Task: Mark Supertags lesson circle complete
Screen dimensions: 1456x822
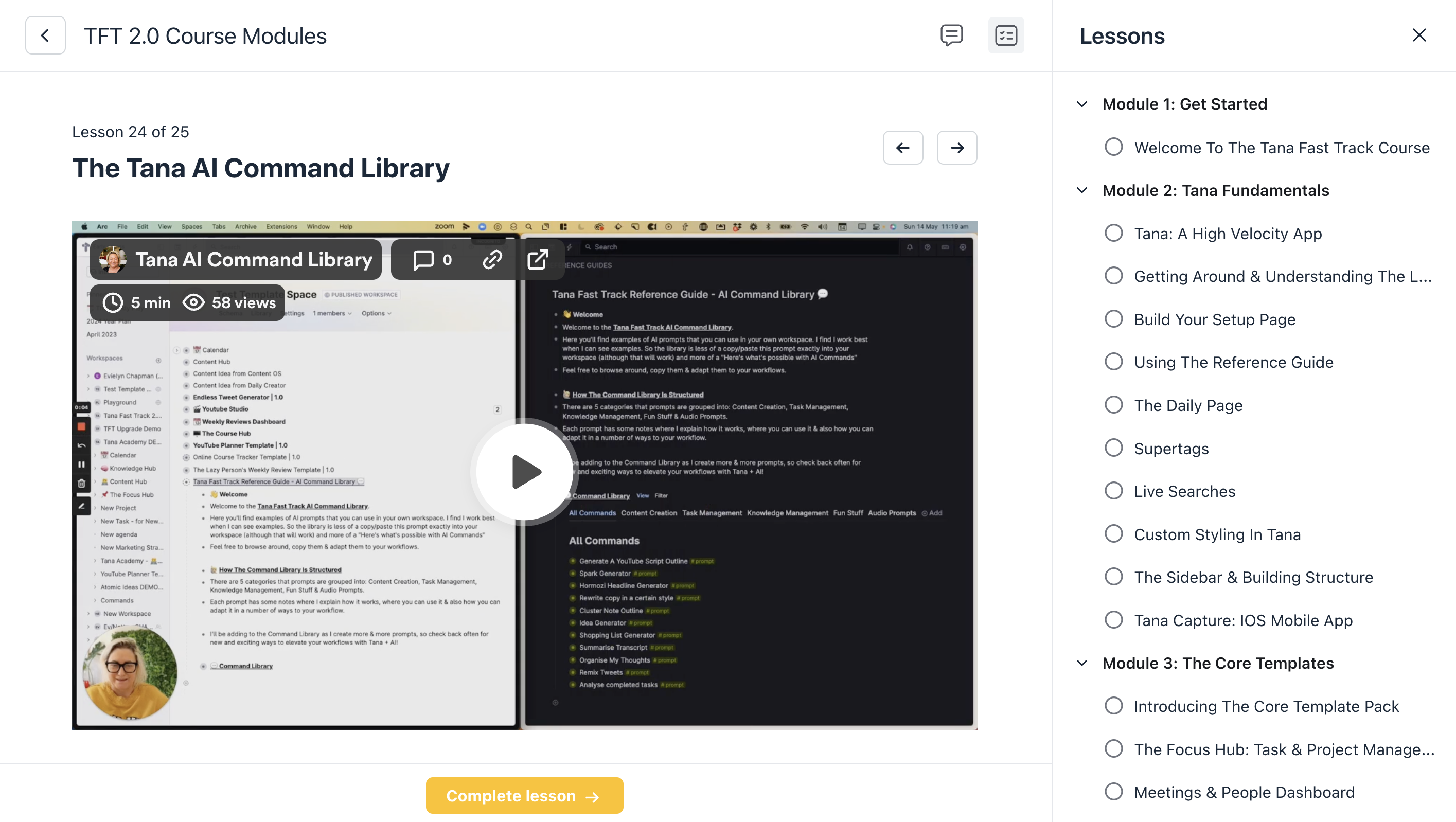Action: 1113,448
